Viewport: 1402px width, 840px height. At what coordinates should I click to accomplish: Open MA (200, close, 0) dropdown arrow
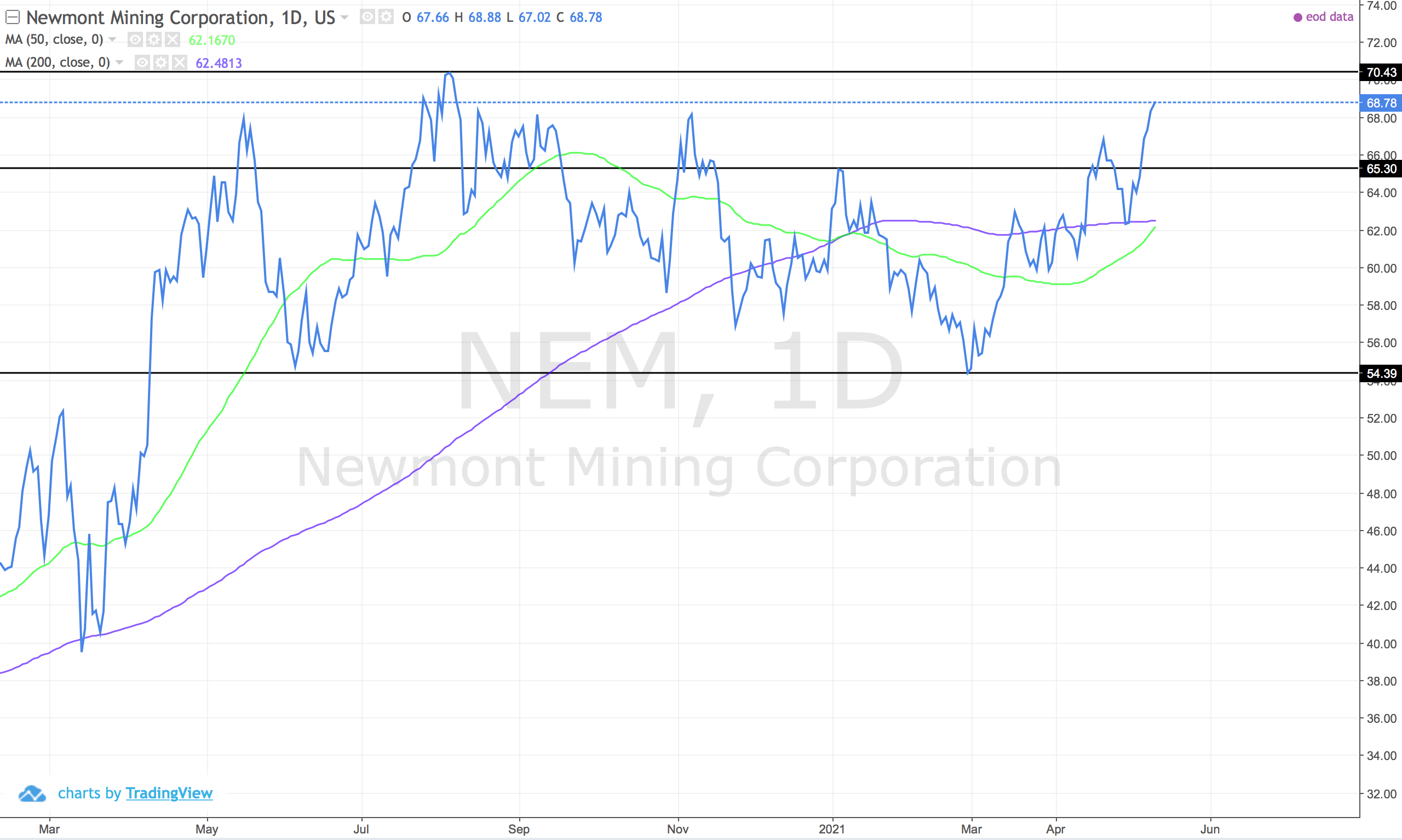119,62
